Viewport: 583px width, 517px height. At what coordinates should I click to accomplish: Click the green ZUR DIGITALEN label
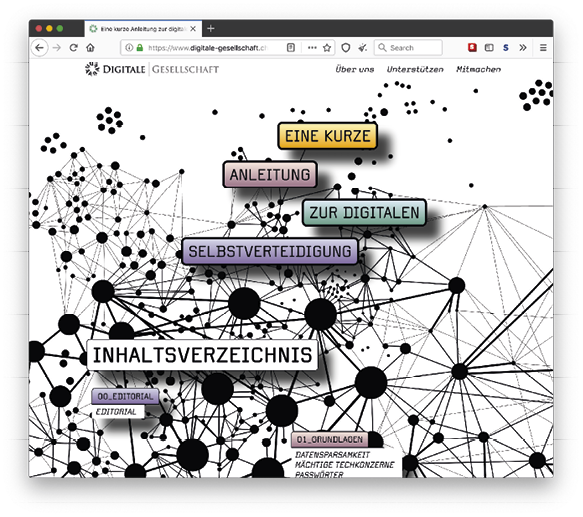pos(364,212)
